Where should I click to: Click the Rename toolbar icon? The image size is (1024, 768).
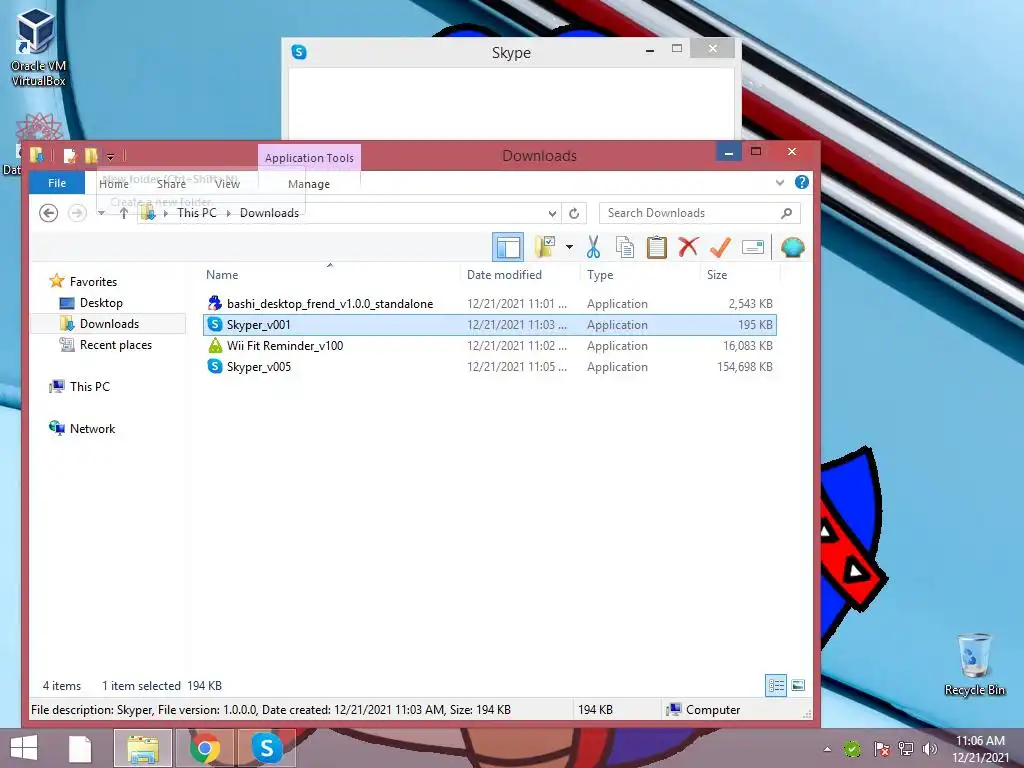point(752,247)
